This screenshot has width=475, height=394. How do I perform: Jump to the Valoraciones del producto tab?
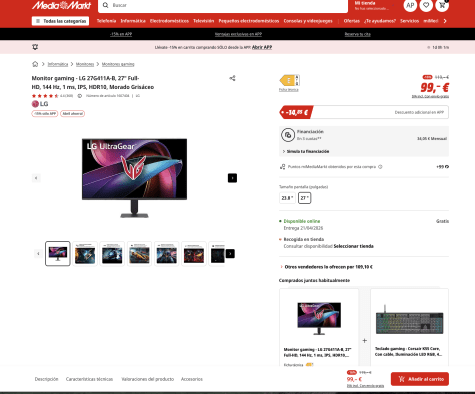tap(148, 379)
